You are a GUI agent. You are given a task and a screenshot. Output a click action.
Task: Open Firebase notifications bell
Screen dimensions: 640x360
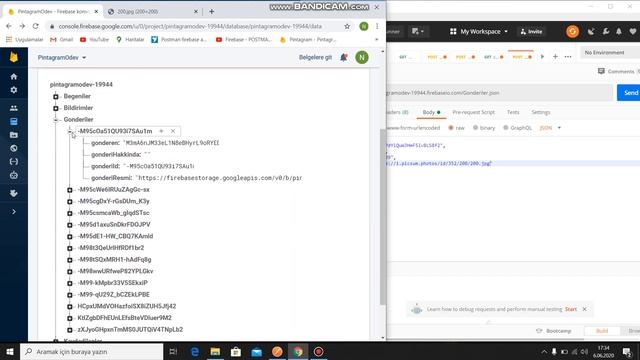point(344,58)
